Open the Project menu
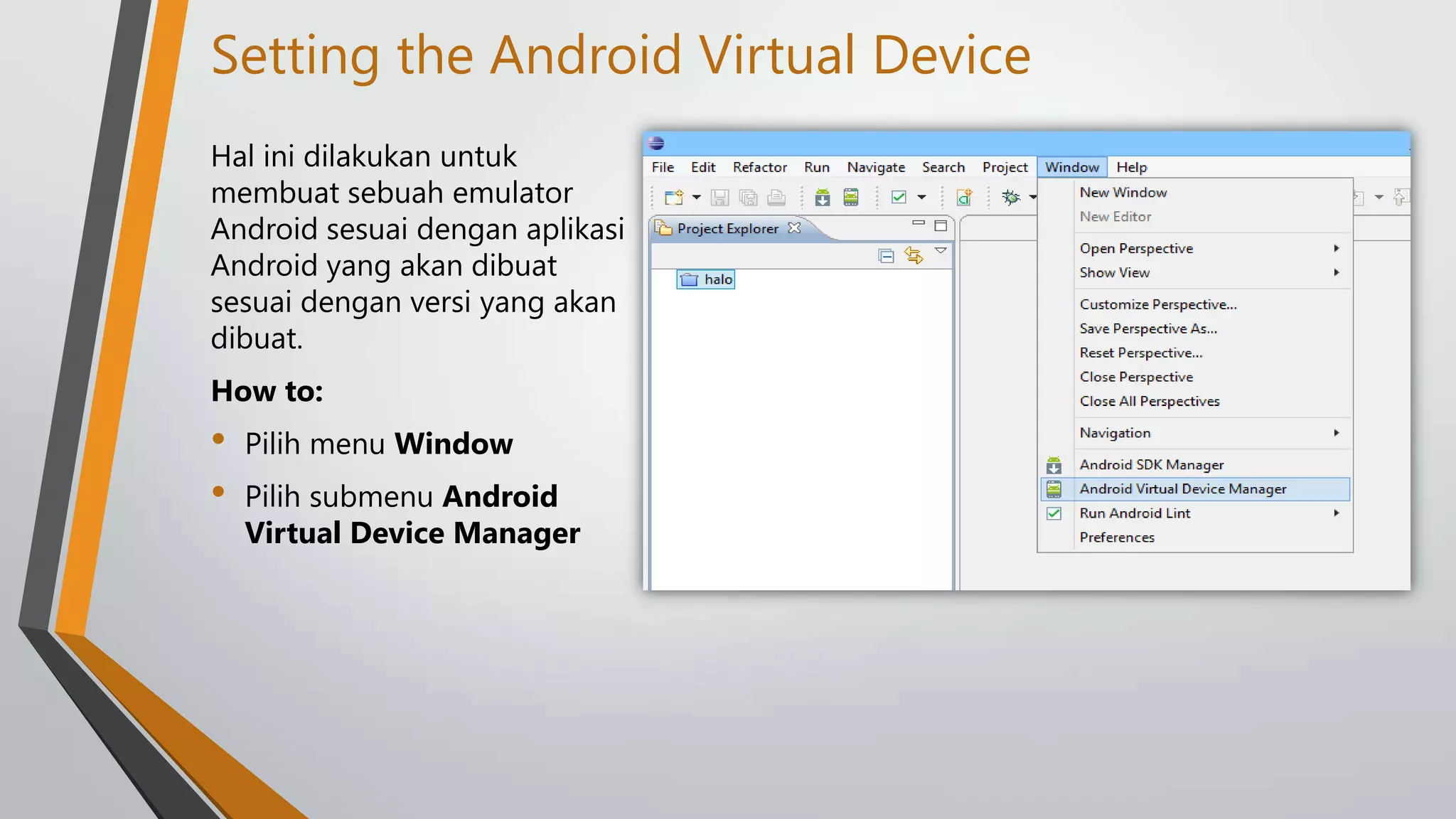The width and height of the screenshot is (1456, 819). pyautogui.click(x=1005, y=167)
